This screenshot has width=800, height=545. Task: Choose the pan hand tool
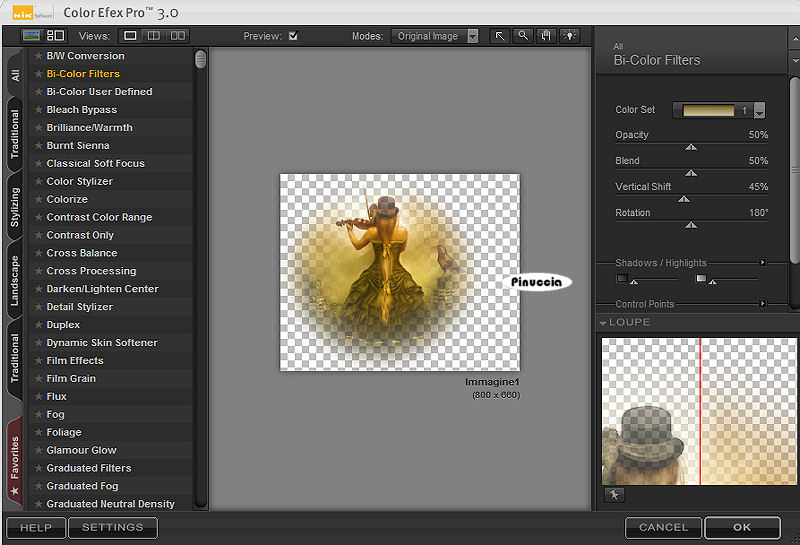point(546,36)
